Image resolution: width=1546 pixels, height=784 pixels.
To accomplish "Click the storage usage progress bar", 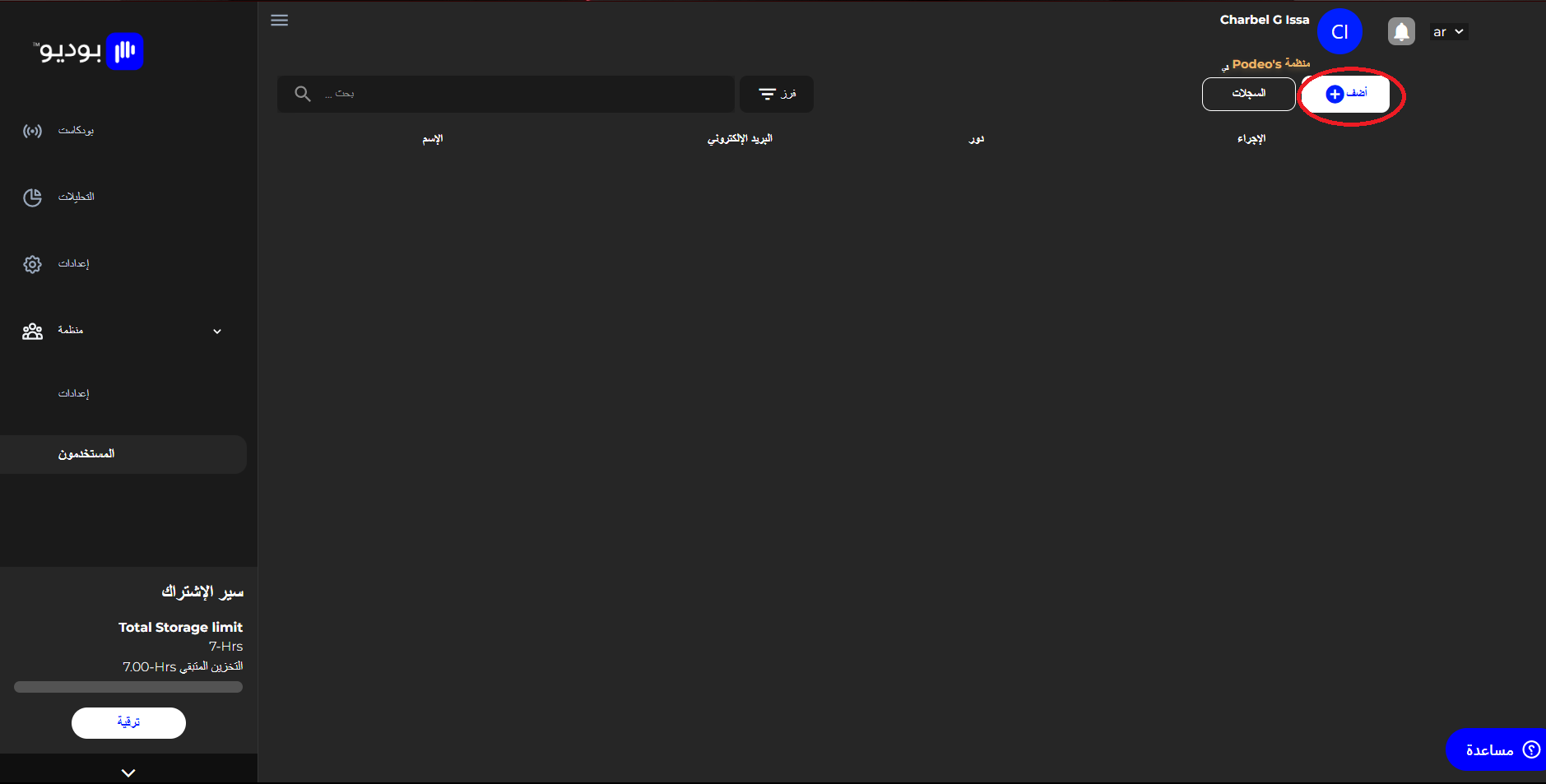I will click(x=128, y=687).
